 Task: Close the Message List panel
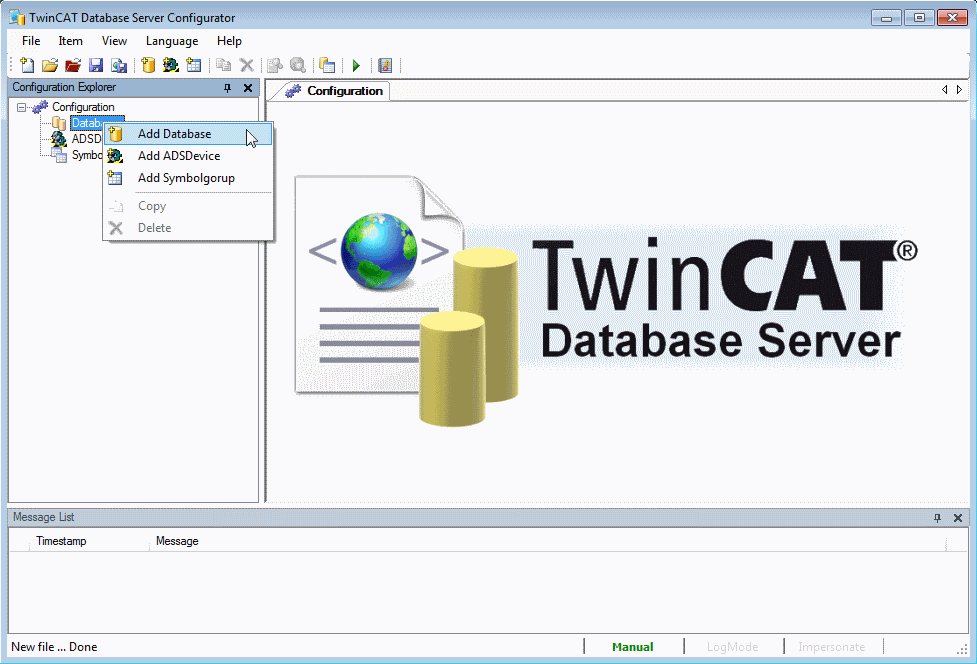pos(958,518)
